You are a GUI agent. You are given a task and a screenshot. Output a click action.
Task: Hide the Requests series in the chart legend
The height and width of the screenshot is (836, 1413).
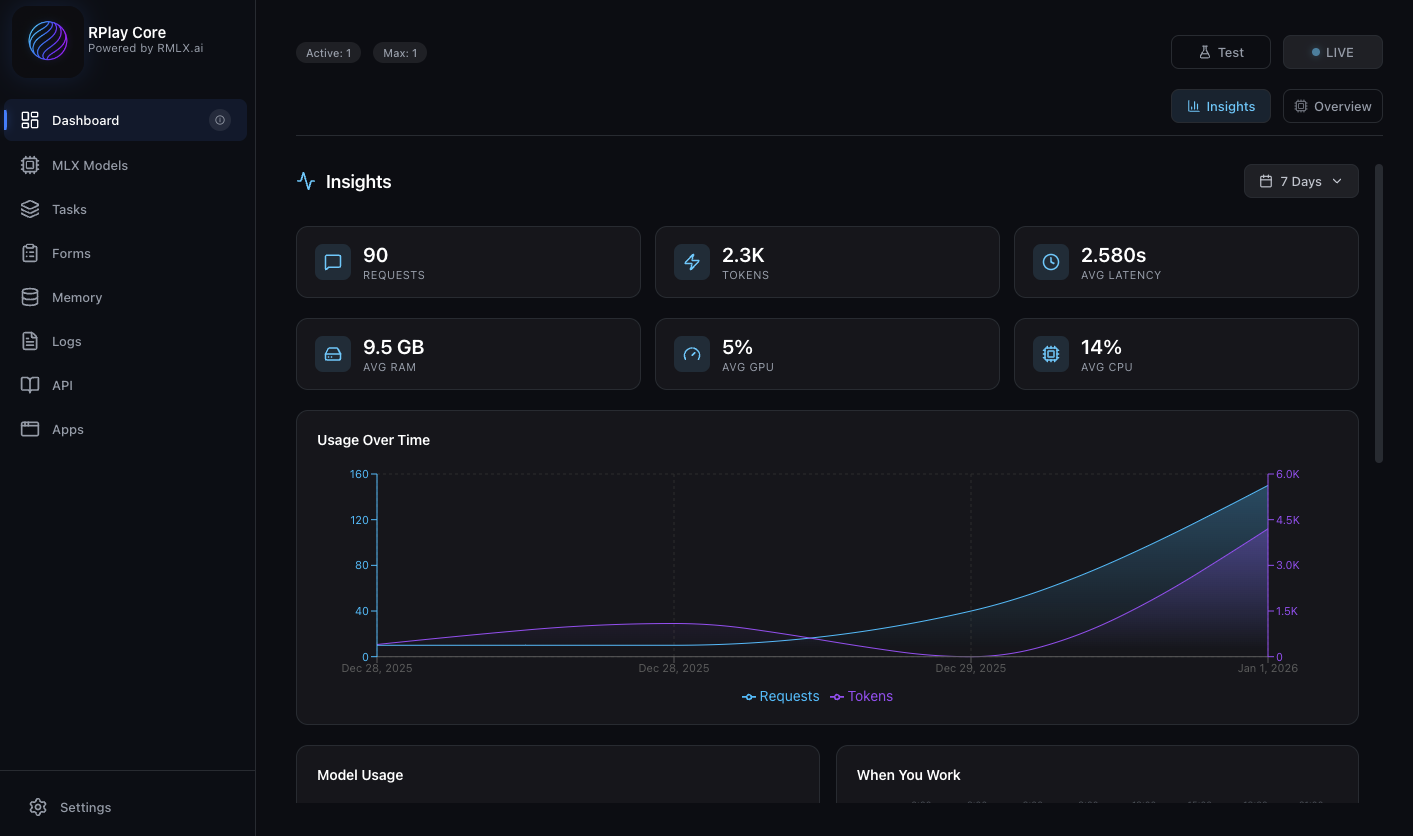780,696
